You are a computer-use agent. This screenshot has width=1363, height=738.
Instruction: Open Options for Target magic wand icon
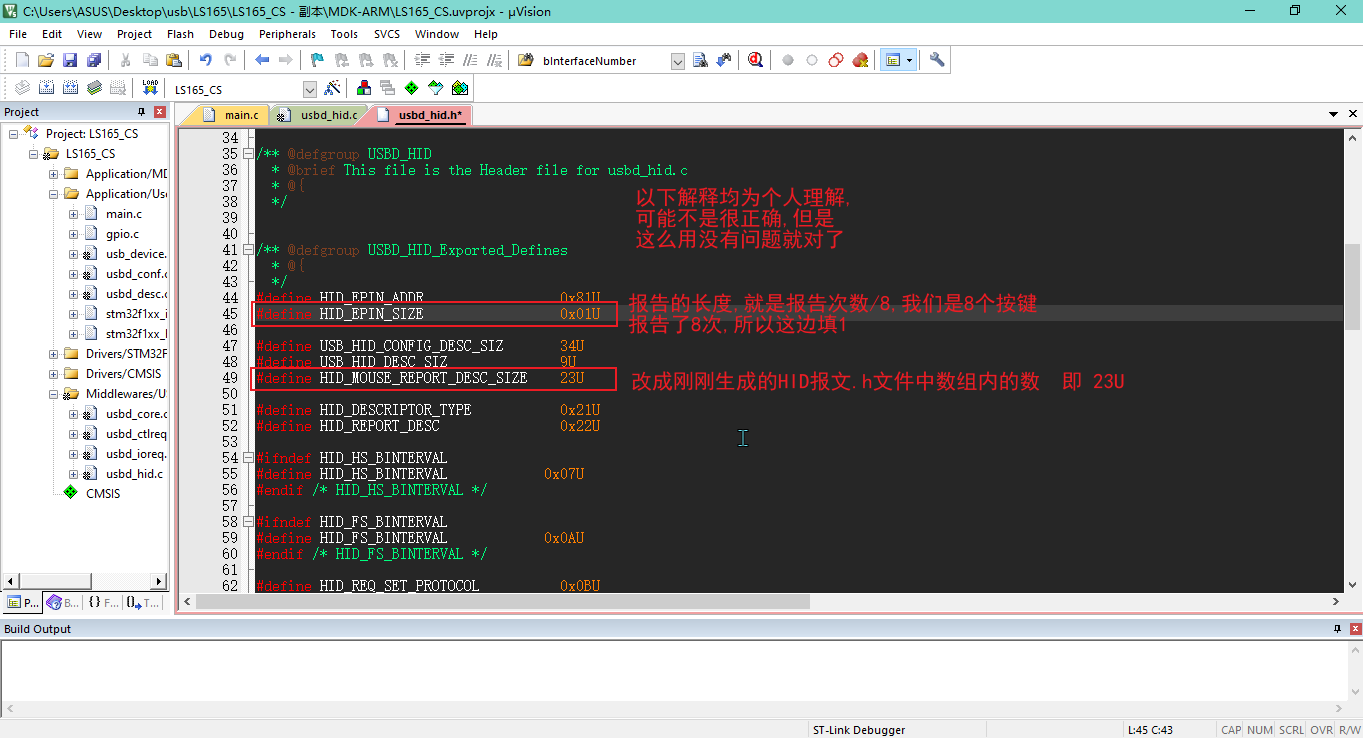332,88
